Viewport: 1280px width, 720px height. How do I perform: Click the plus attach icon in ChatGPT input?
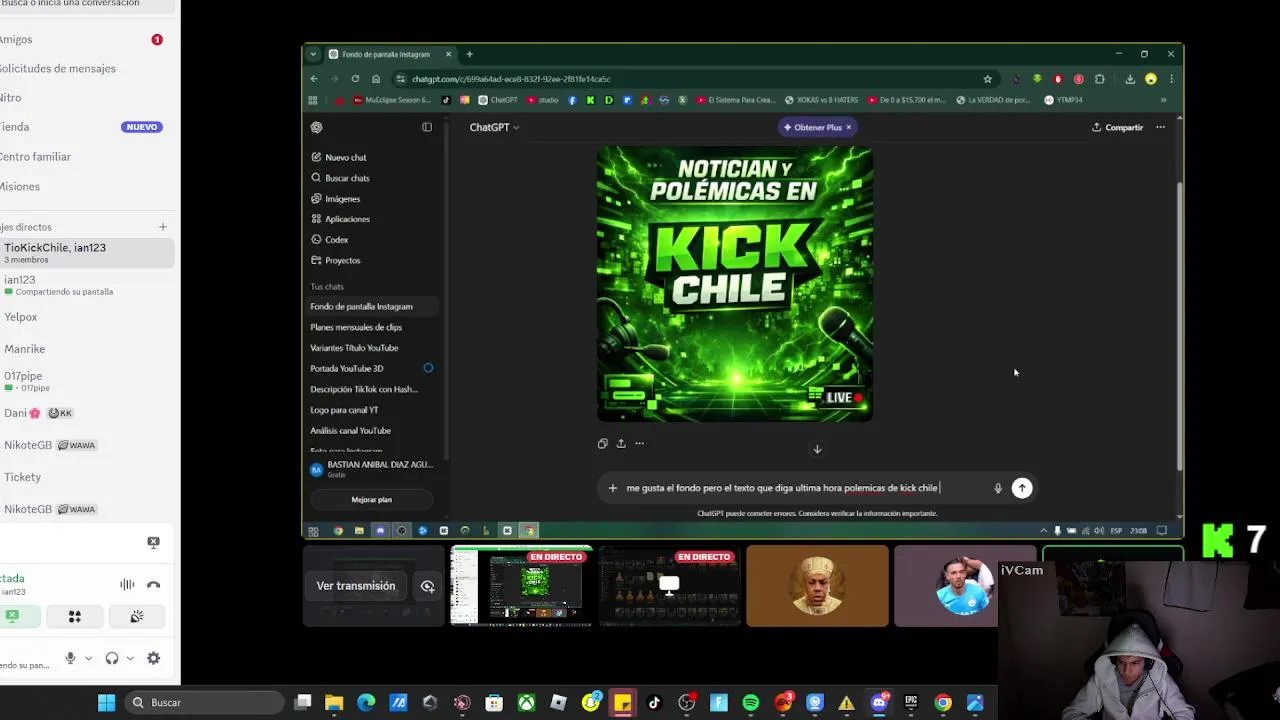(612, 488)
